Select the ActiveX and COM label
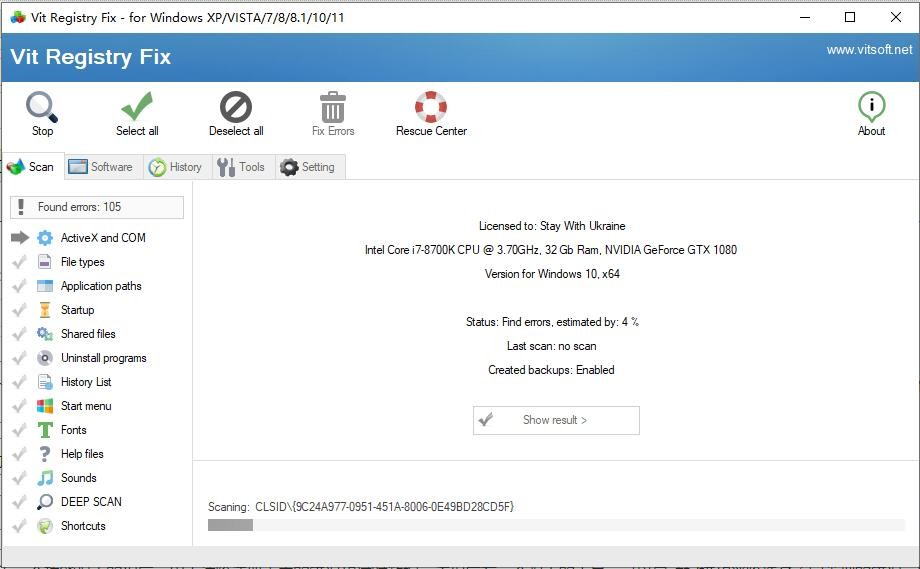 [103, 238]
